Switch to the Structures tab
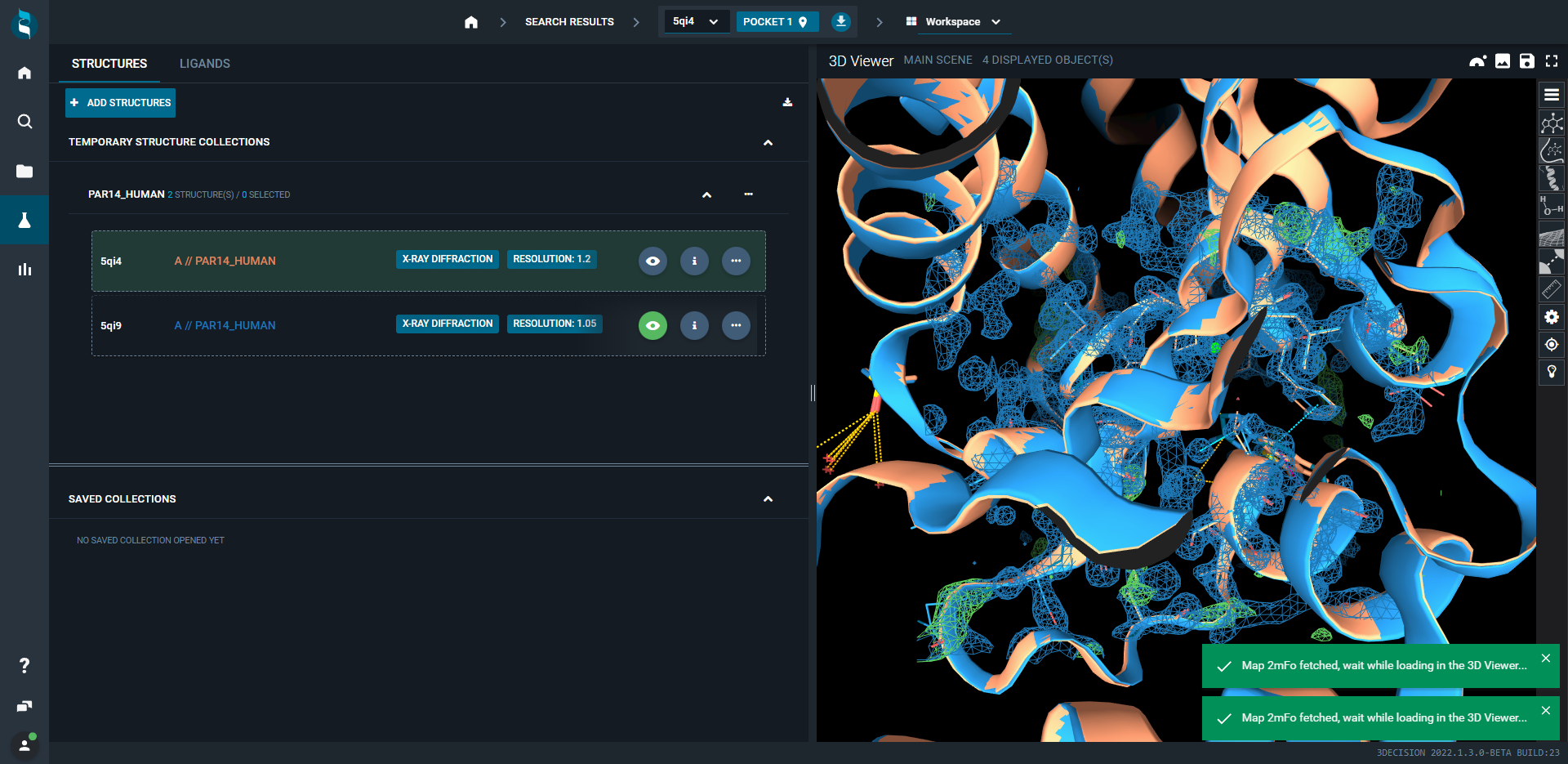The image size is (1568, 764). [109, 64]
